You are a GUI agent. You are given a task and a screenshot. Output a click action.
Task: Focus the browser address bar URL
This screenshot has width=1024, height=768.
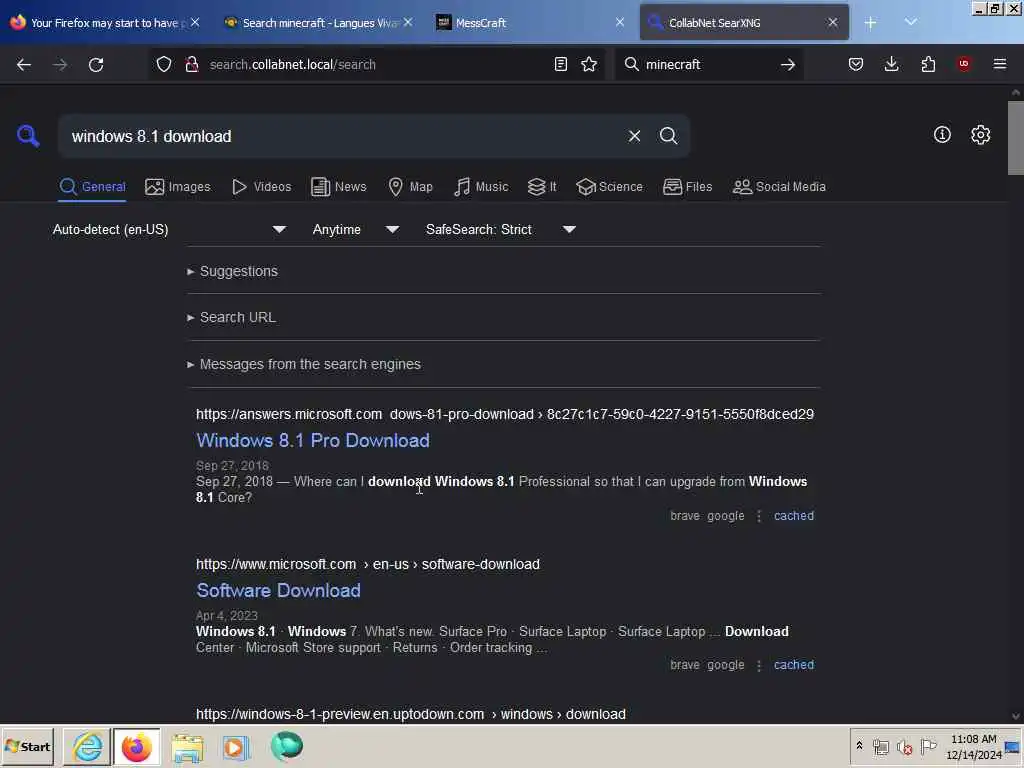376,64
